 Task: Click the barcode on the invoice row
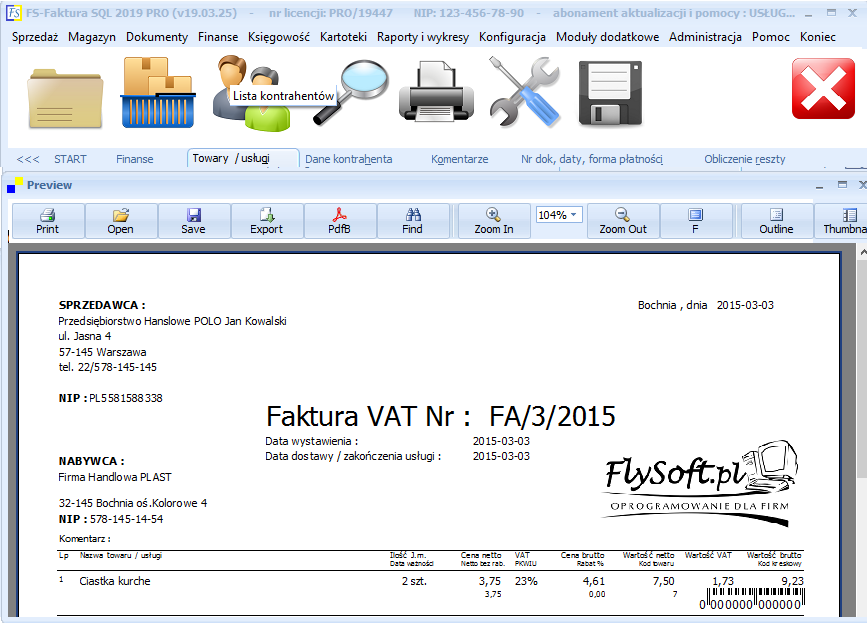click(x=753, y=599)
